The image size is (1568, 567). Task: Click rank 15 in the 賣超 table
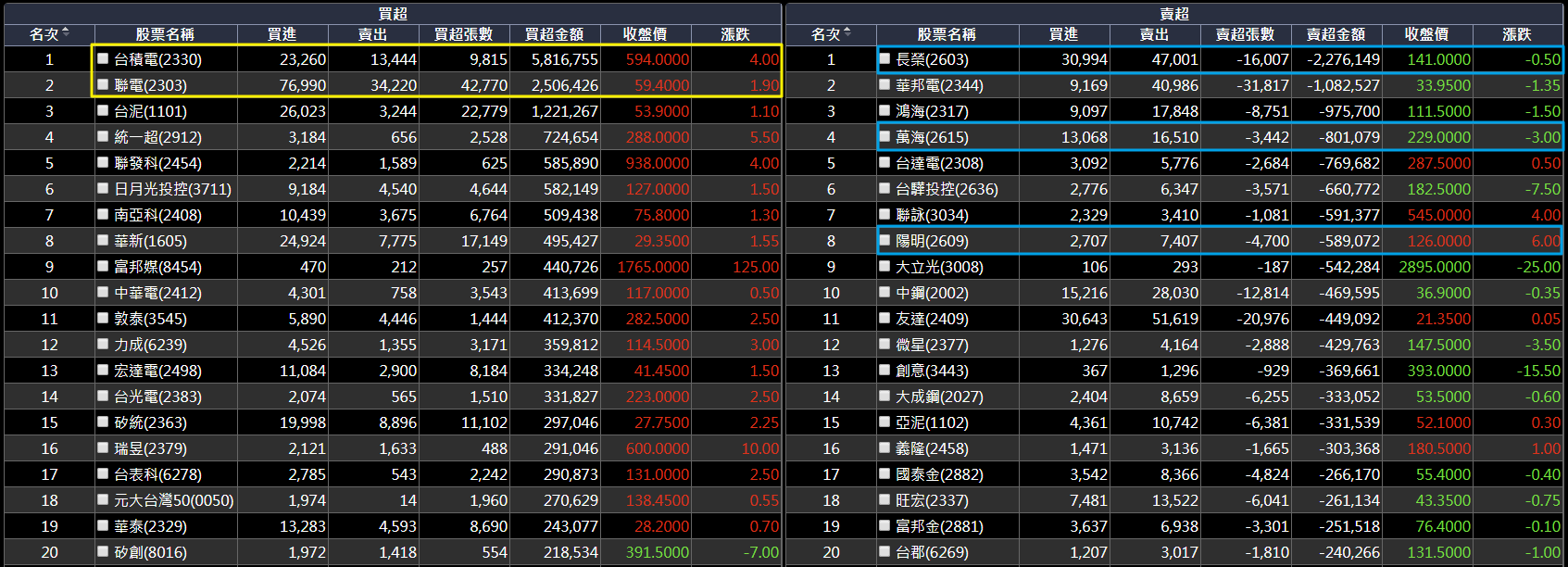(x=831, y=422)
